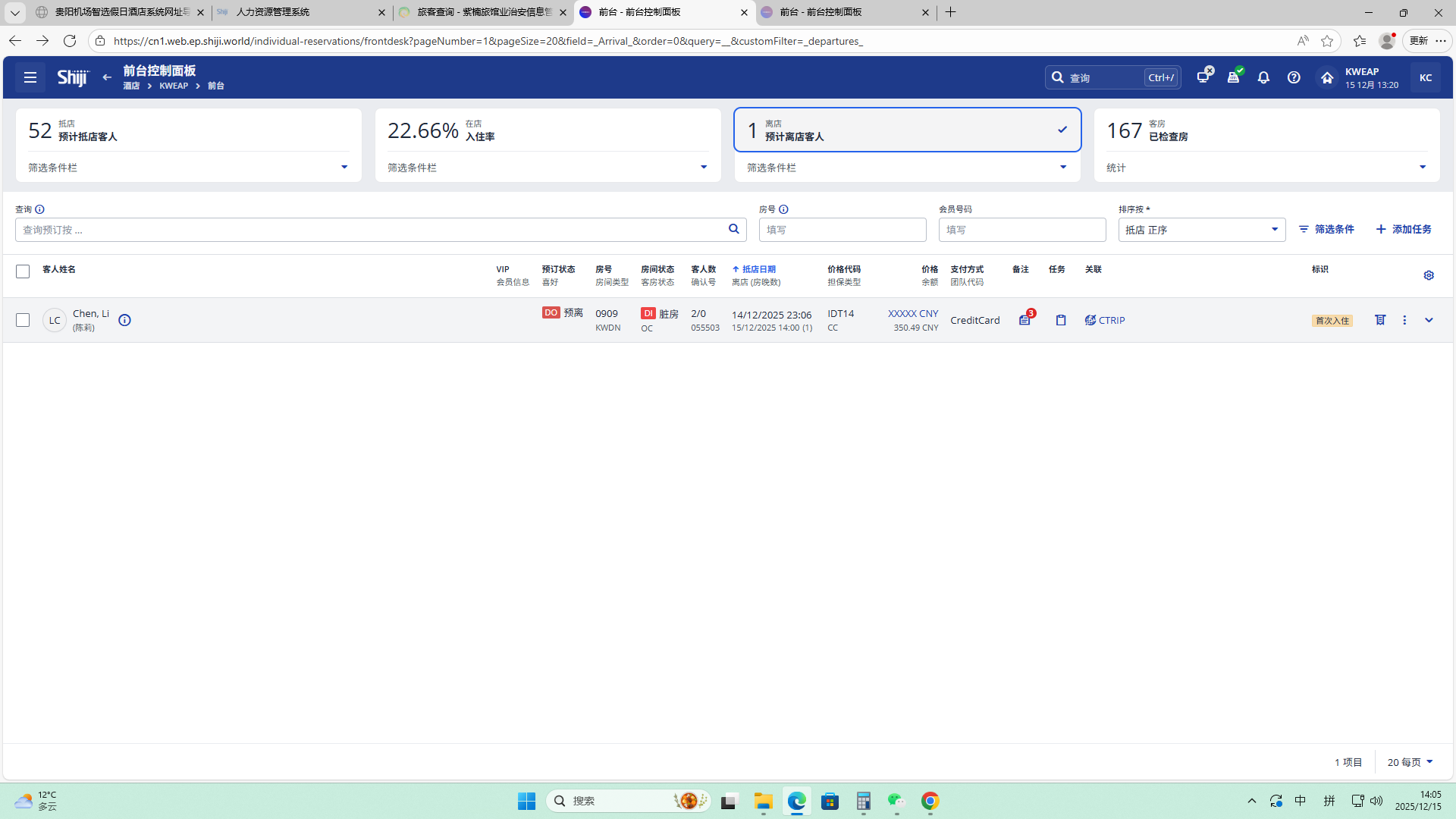Viewport: 1456px width, 819px height.
Task: Open the help question mark icon
Action: (1294, 77)
